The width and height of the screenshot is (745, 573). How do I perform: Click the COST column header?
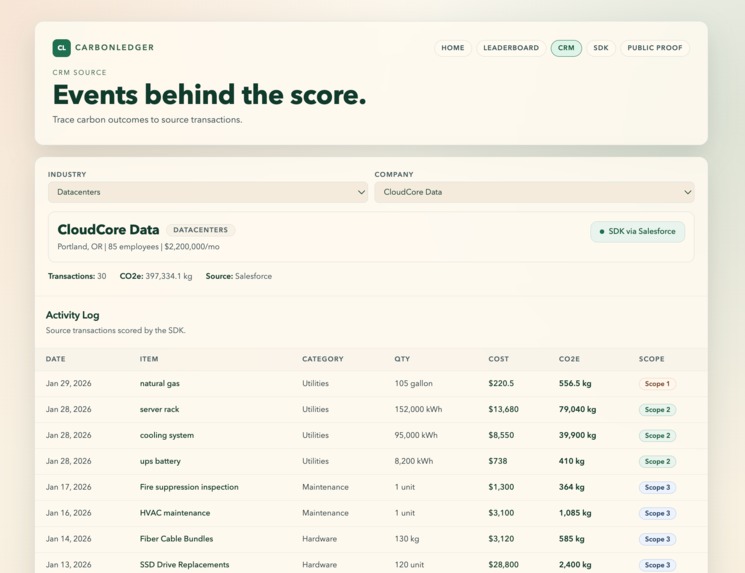point(498,359)
